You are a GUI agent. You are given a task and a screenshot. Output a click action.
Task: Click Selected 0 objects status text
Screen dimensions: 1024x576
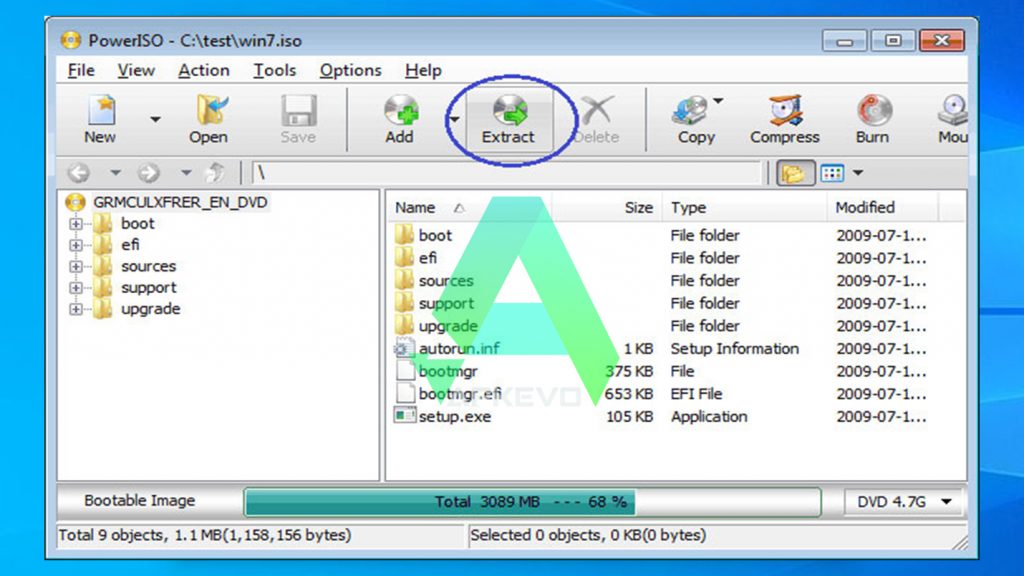(588, 535)
